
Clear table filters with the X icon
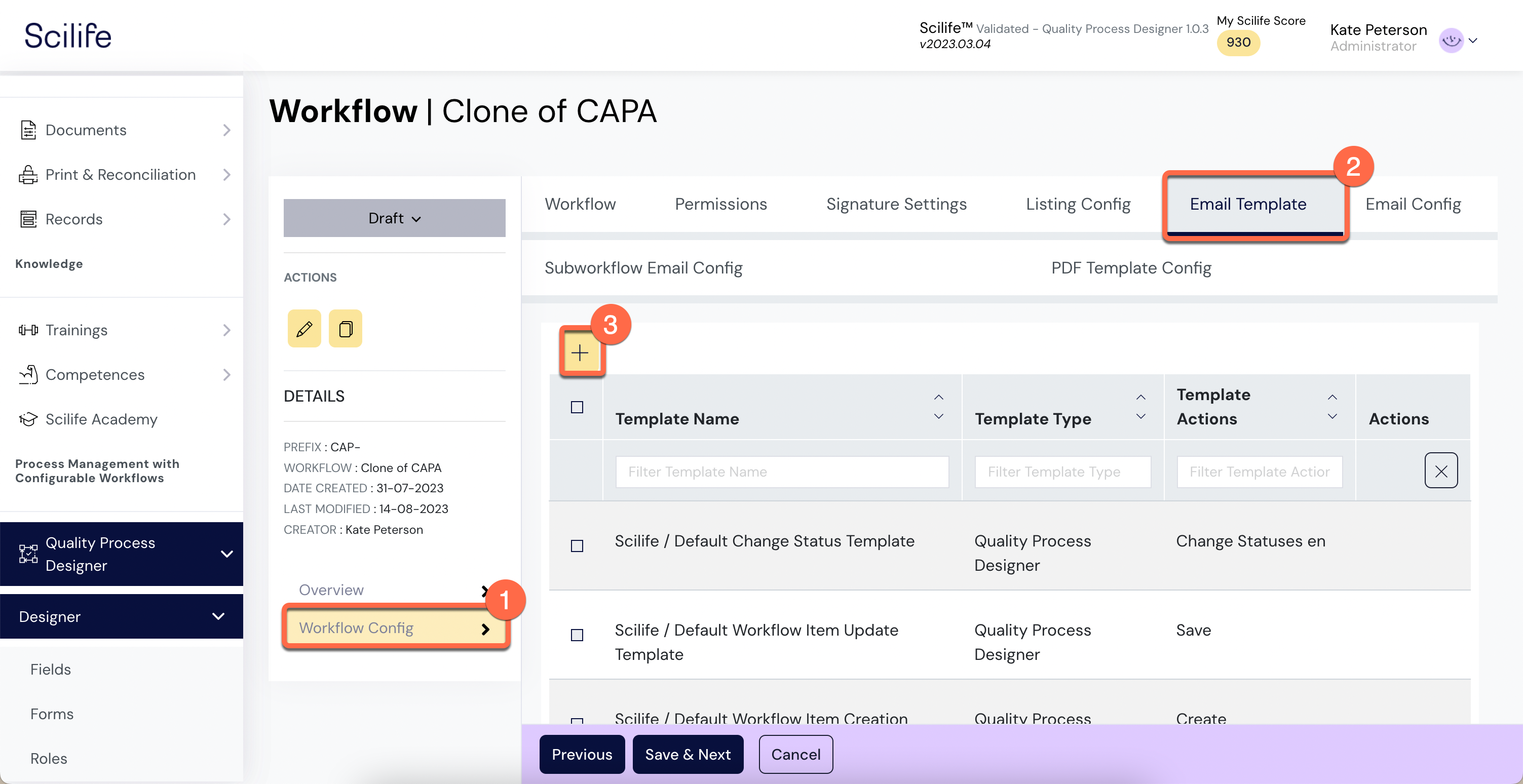coord(1441,471)
